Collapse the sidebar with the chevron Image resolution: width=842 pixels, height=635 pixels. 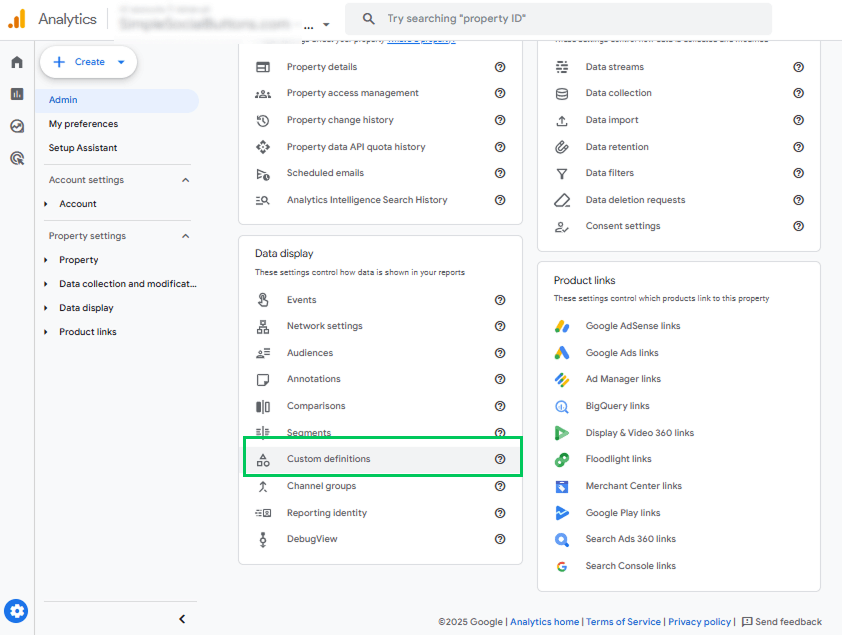[x=182, y=619]
